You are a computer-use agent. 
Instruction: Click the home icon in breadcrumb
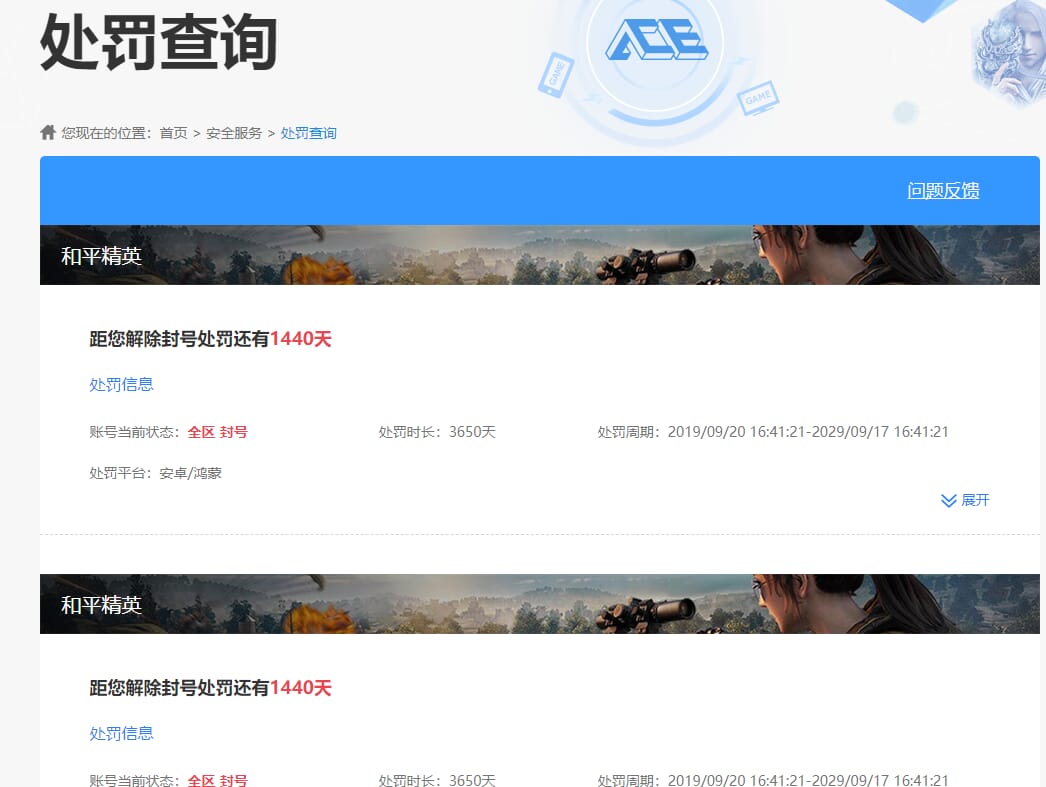pyautogui.click(x=47, y=133)
